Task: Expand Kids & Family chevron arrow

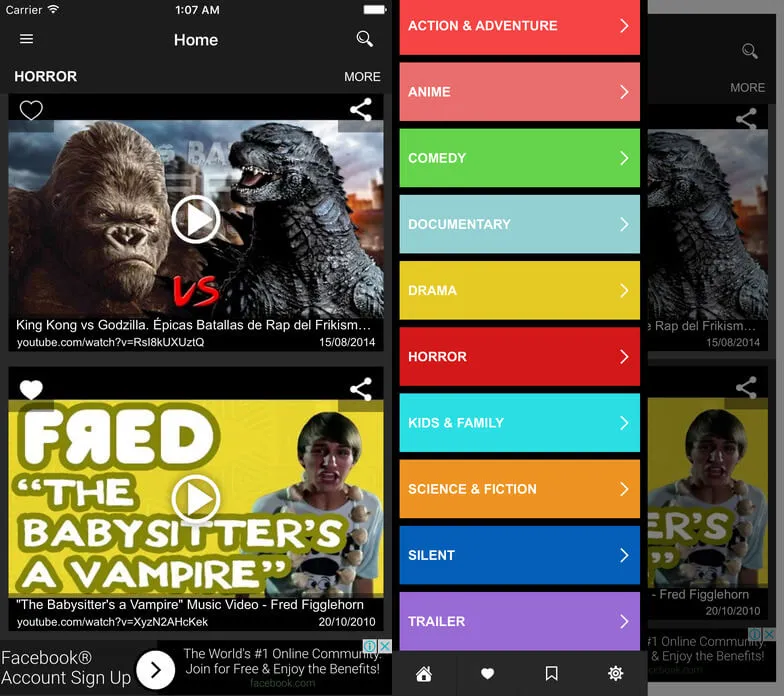Action: point(624,423)
